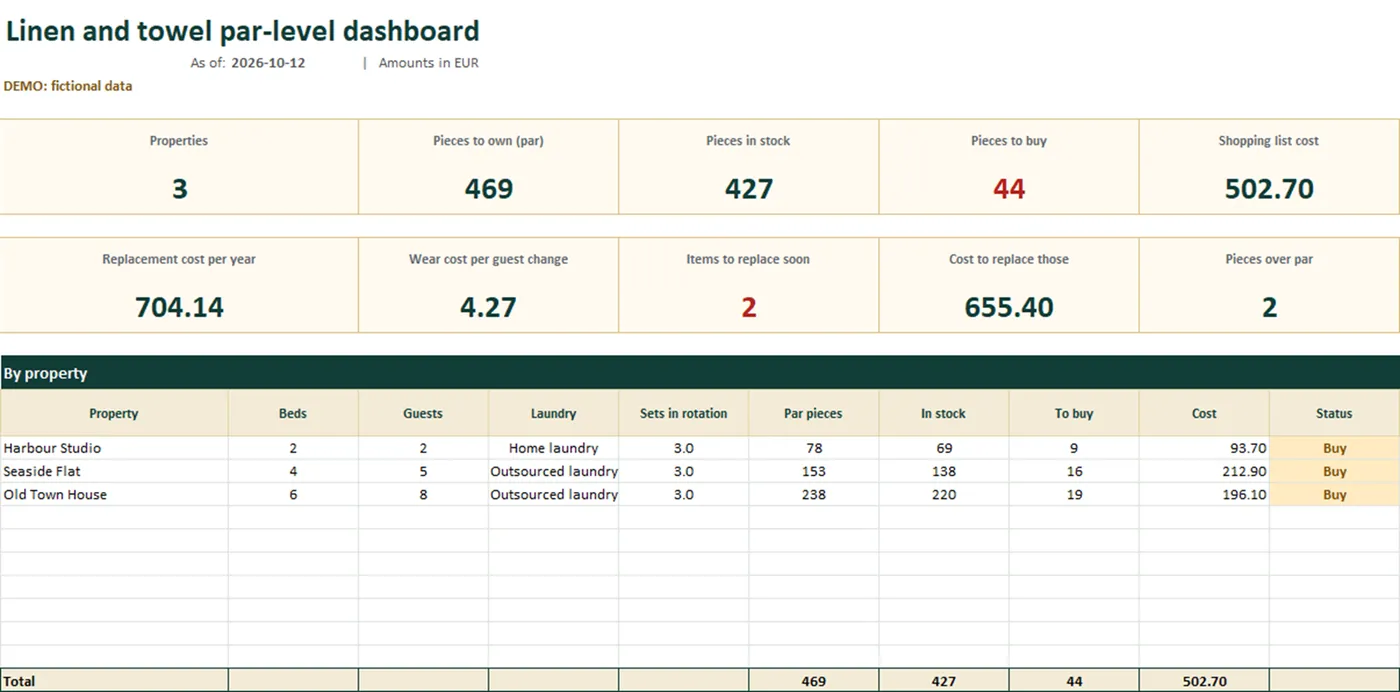The image size is (1400, 692).
Task: Click the as-of date 2026-10-12
Action: point(268,63)
